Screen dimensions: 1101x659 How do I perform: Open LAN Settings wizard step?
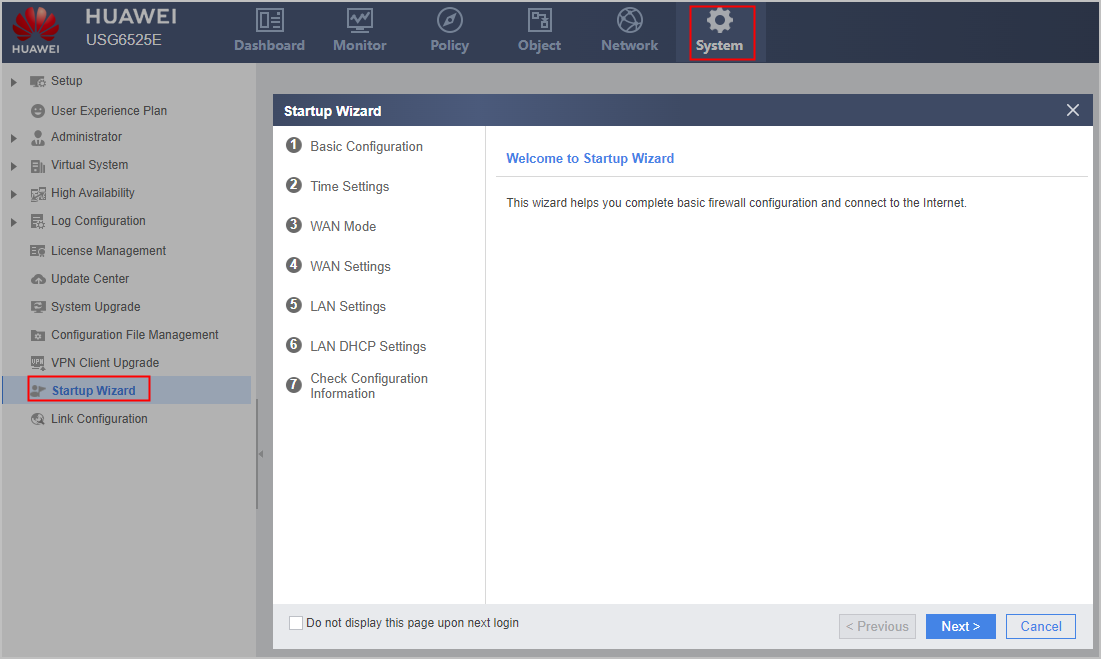348,307
